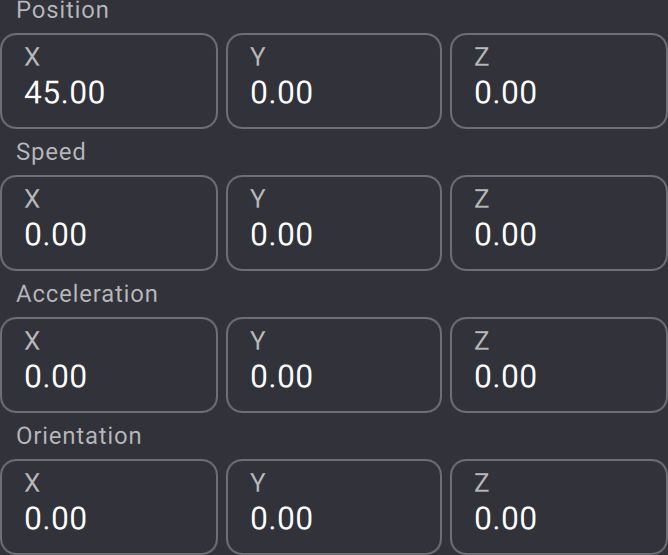Click the X axis label in Position
This screenshot has height=555, width=668.
pyautogui.click(x=32, y=57)
